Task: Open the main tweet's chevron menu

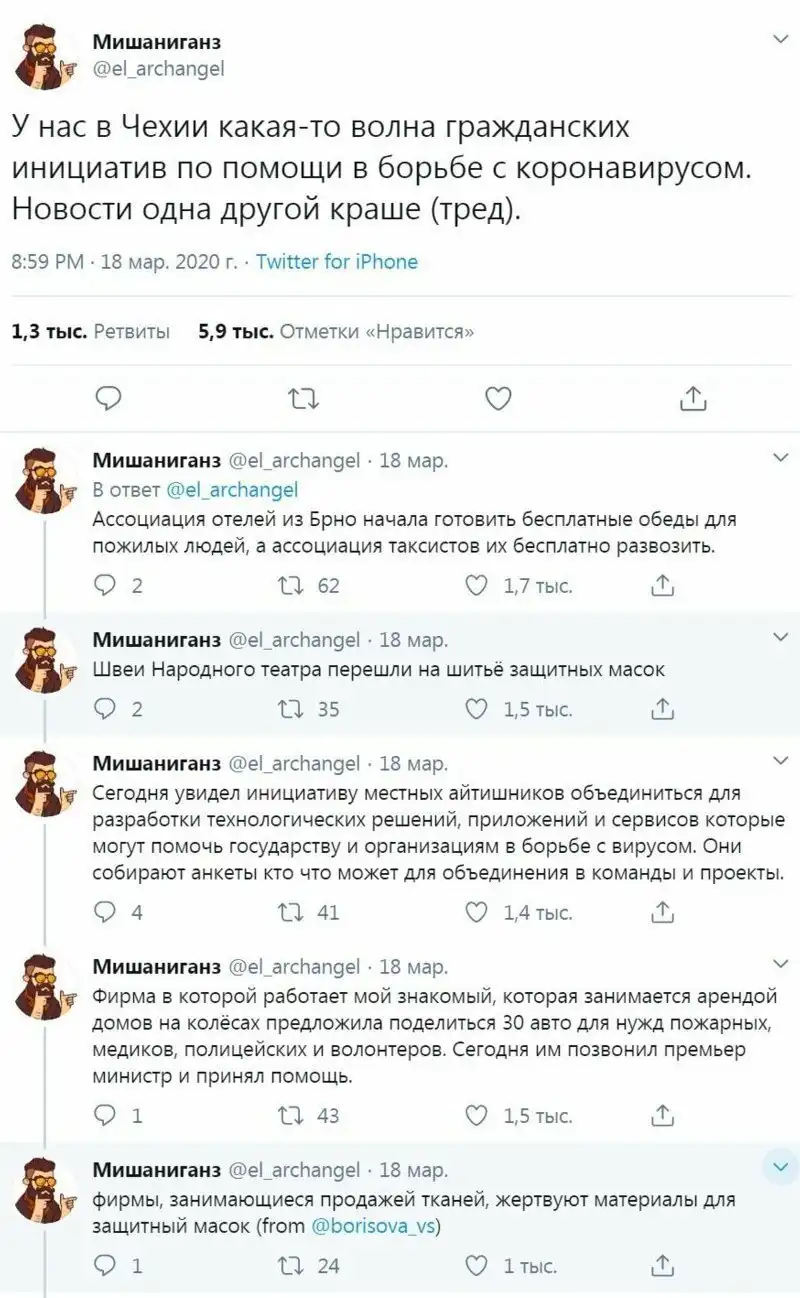Action: click(x=781, y=40)
